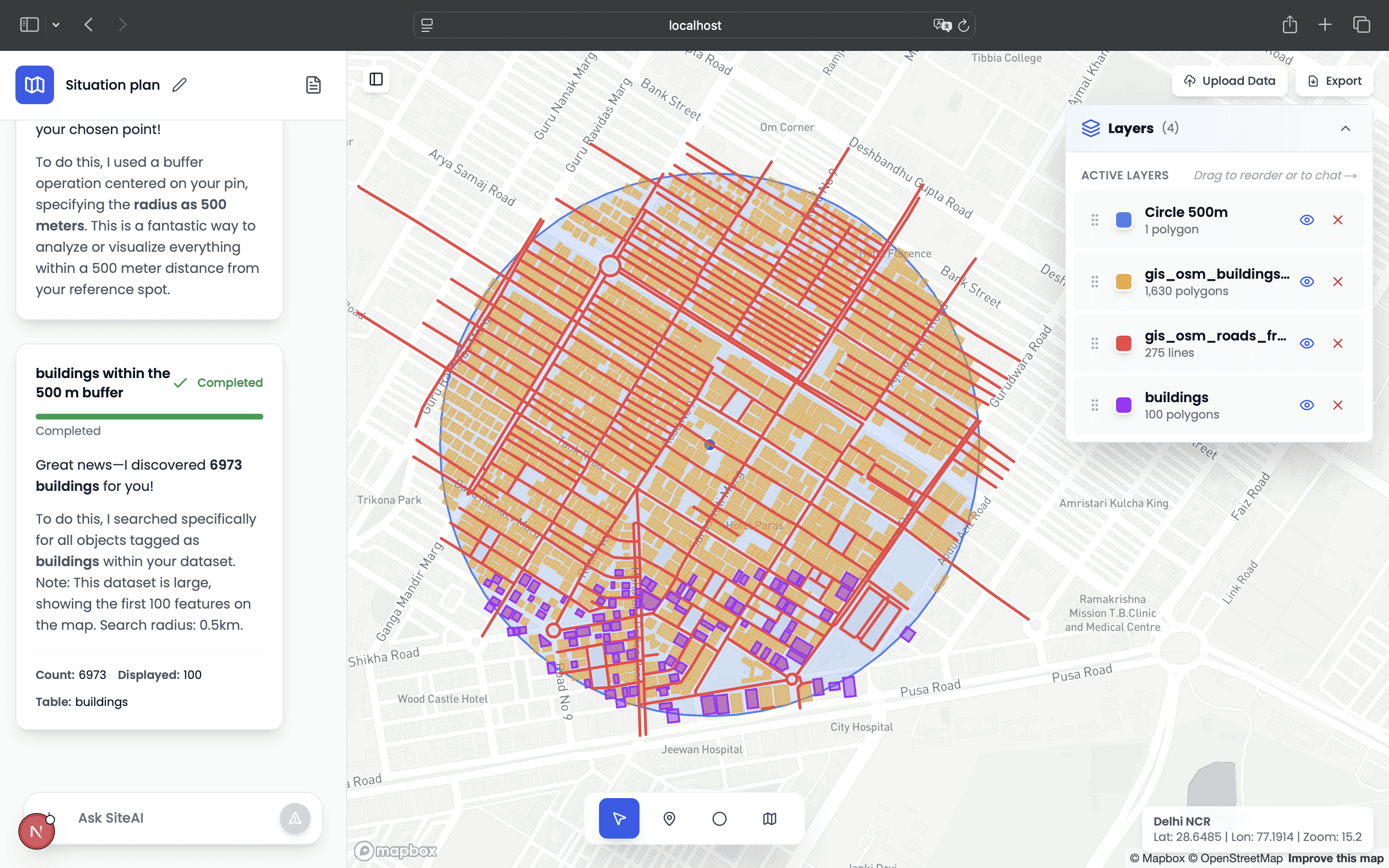
Task: Click the "Table: buildings" entry
Action: pos(82,702)
